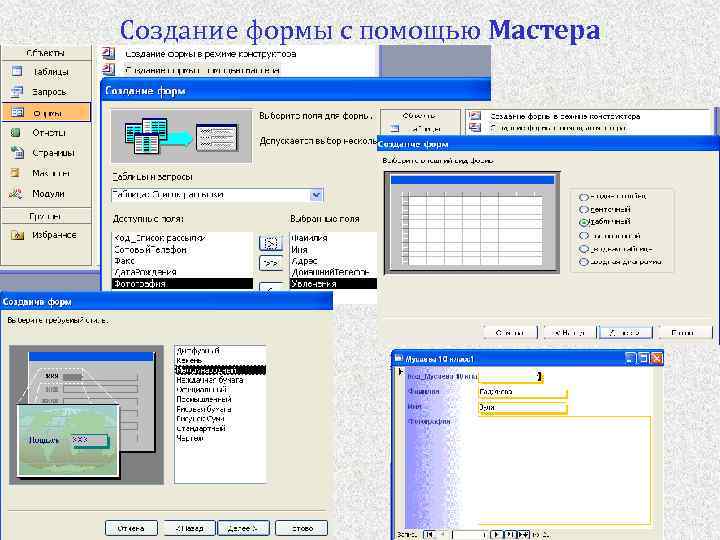720x540 pixels.
Task: Move all fields right with double arrow button
Action: point(271,263)
